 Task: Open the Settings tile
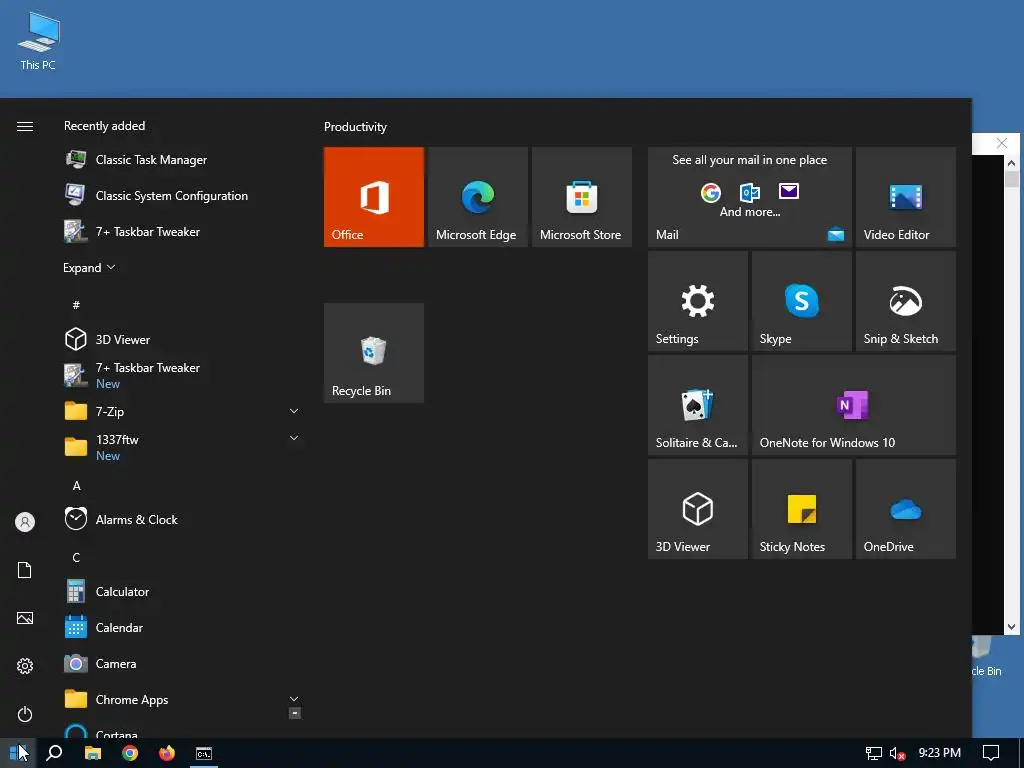(x=697, y=300)
